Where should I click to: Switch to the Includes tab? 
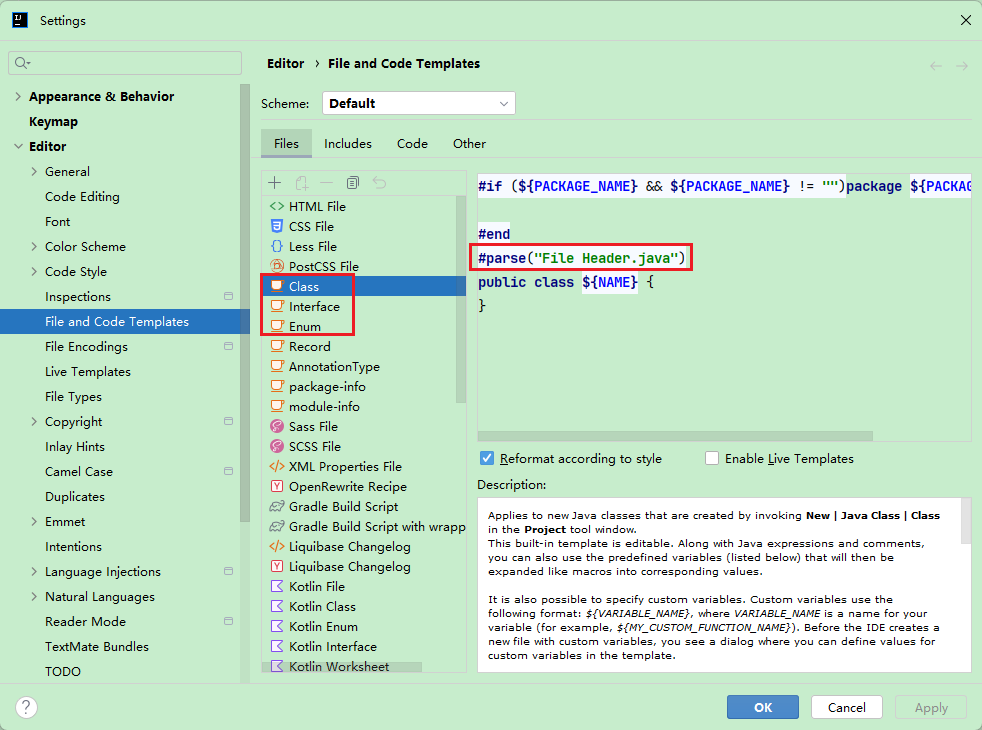click(347, 143)
